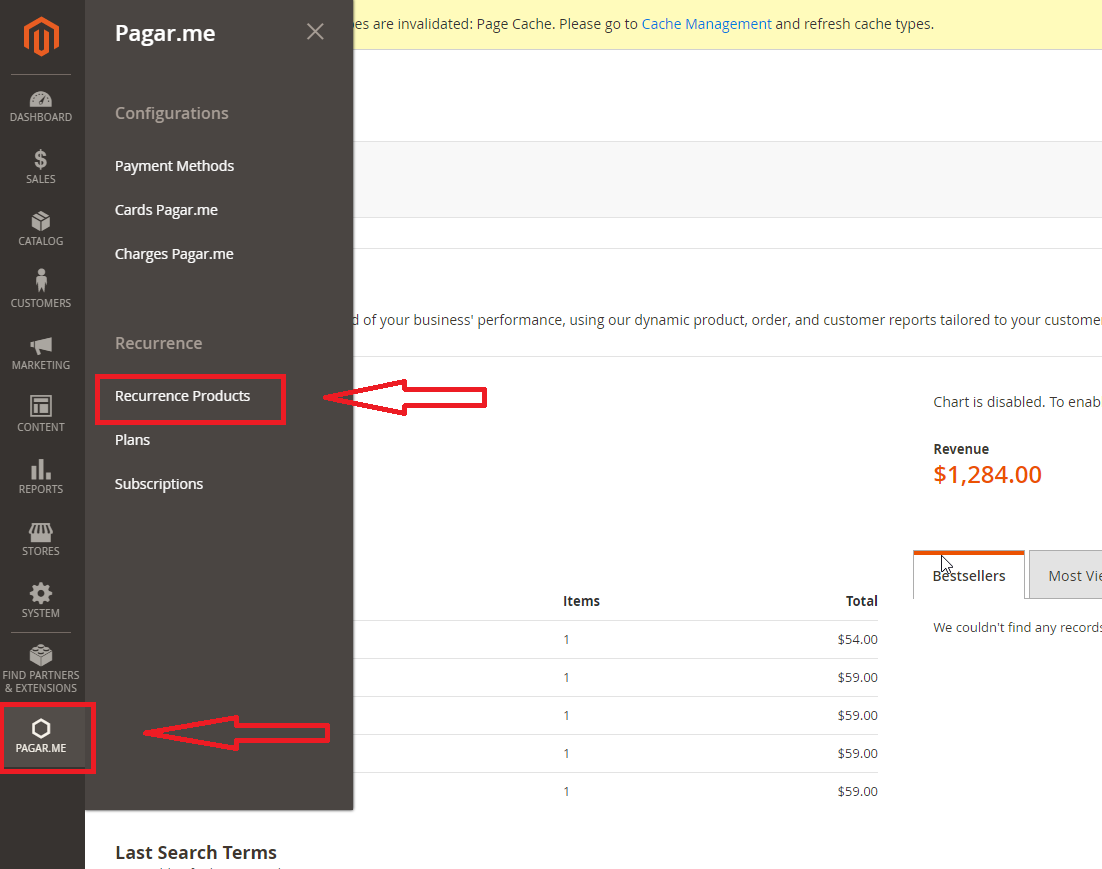Follow the Cache Management link
This screenshot has height=869, width=1102.
706,24
